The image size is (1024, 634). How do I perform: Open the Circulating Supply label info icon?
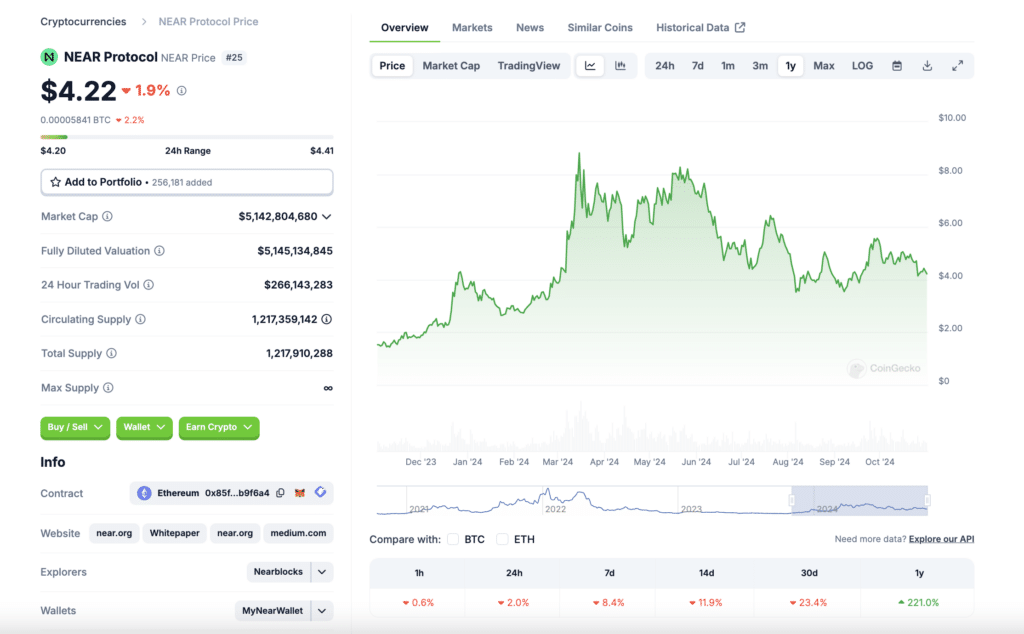(140, 319)
